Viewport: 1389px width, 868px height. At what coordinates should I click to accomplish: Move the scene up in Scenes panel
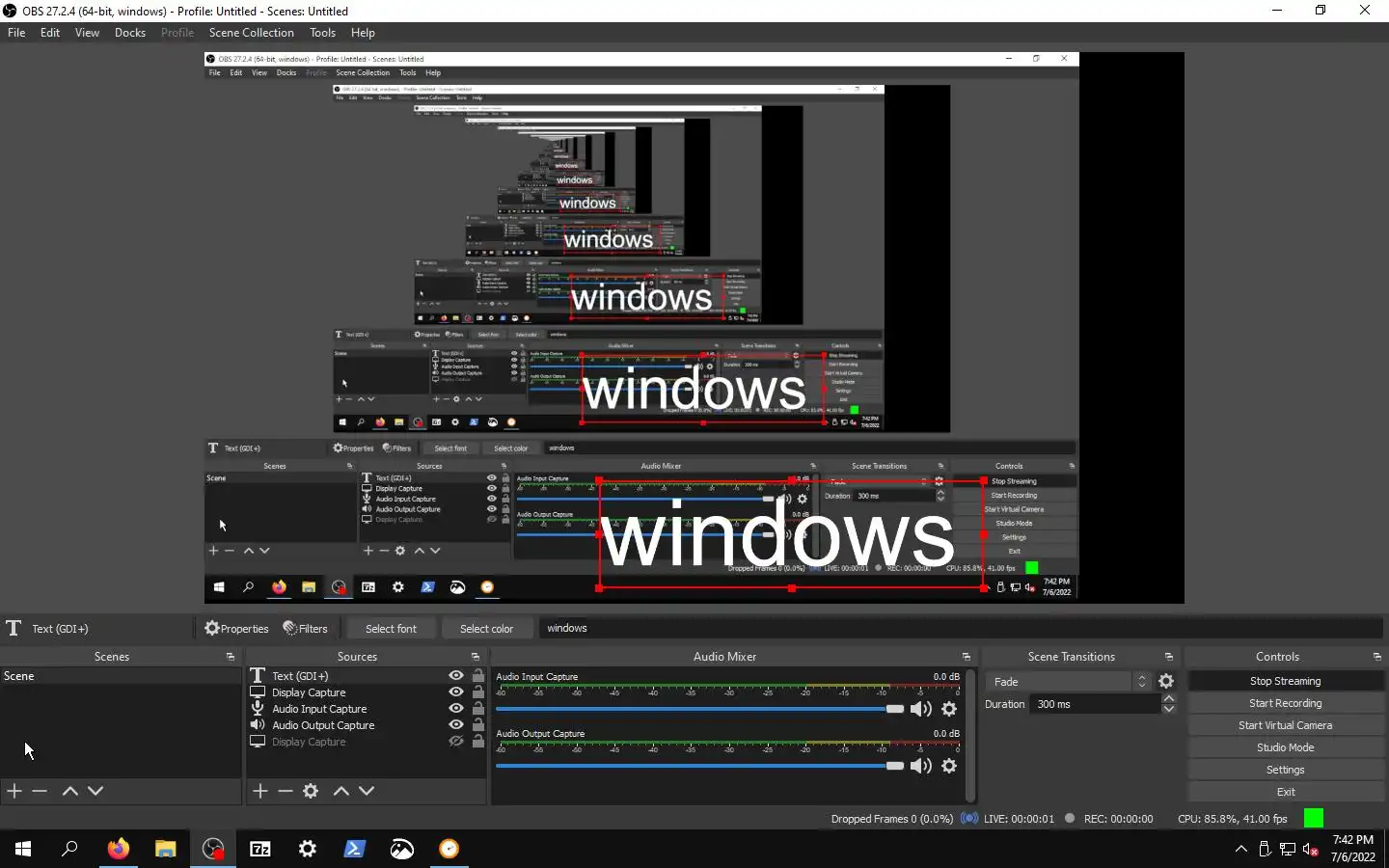[69, 791]
